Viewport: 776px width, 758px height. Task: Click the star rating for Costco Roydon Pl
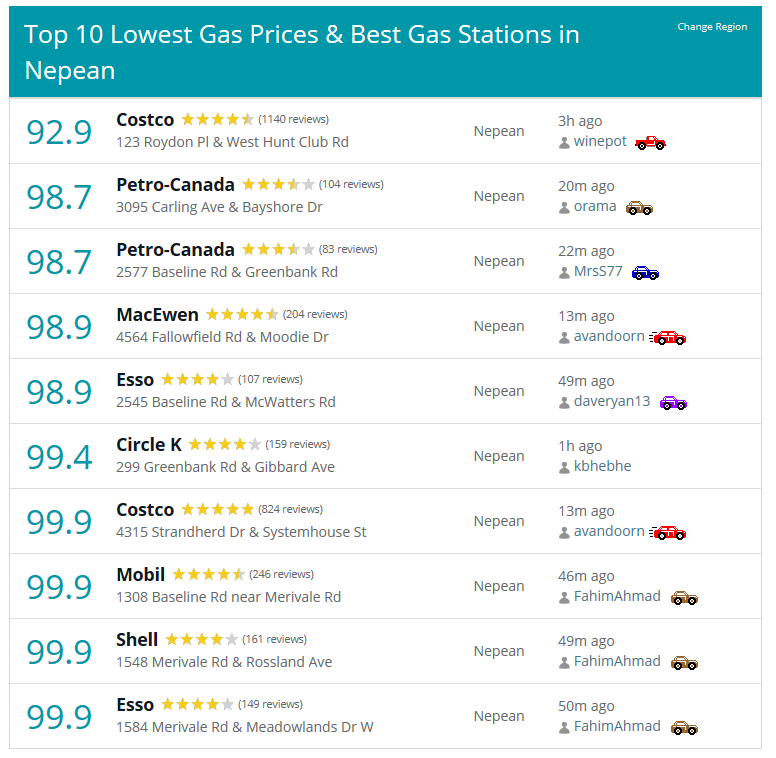(x=218, y=119)
